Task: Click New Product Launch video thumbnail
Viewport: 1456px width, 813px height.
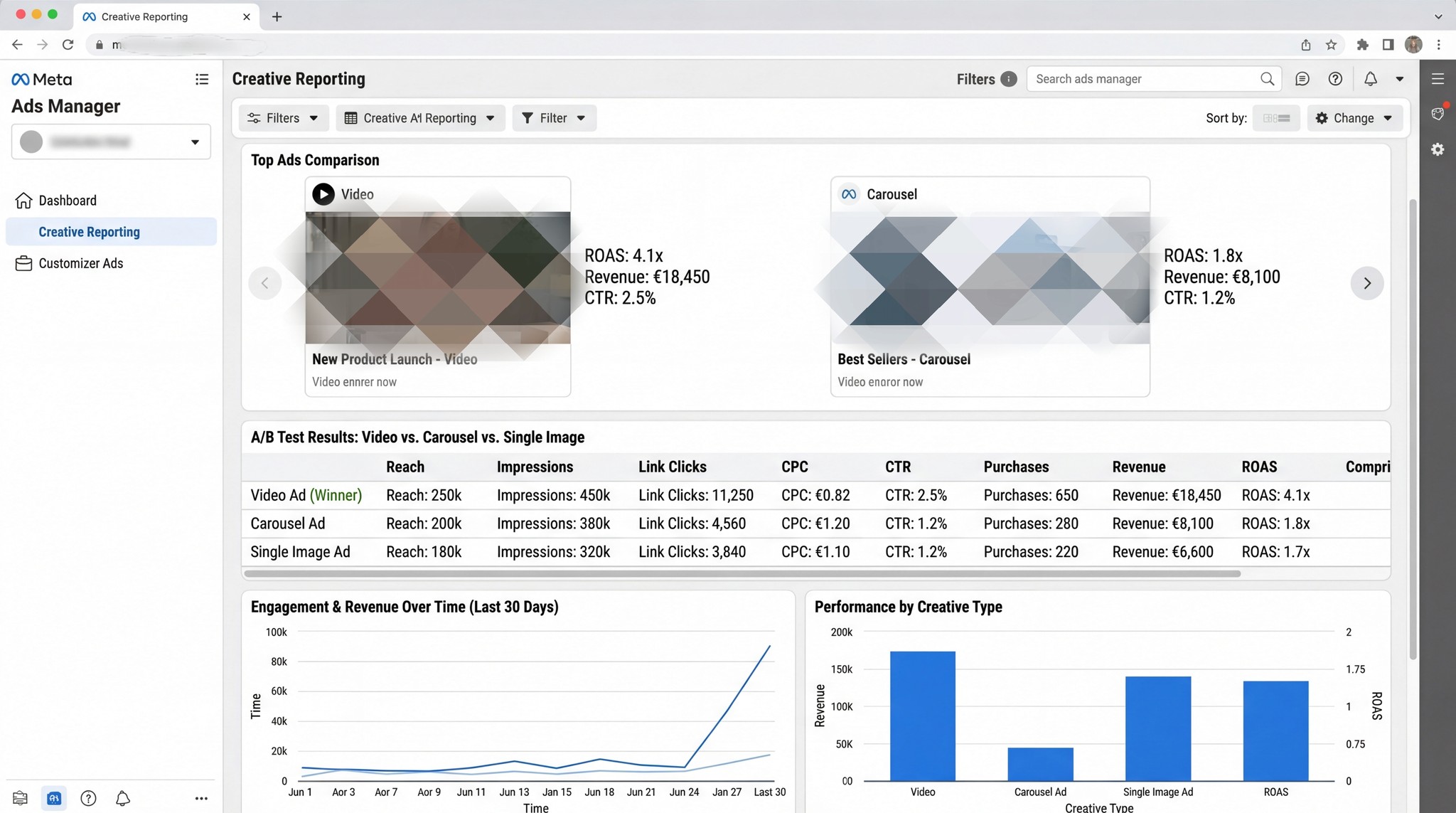Action: coord(437,277)
